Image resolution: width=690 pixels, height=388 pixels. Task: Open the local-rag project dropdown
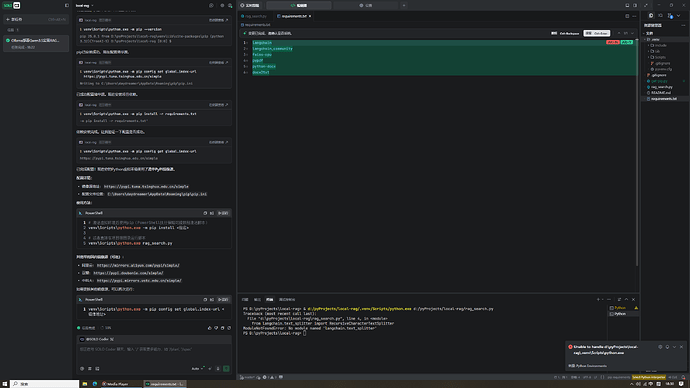point(84,5)
